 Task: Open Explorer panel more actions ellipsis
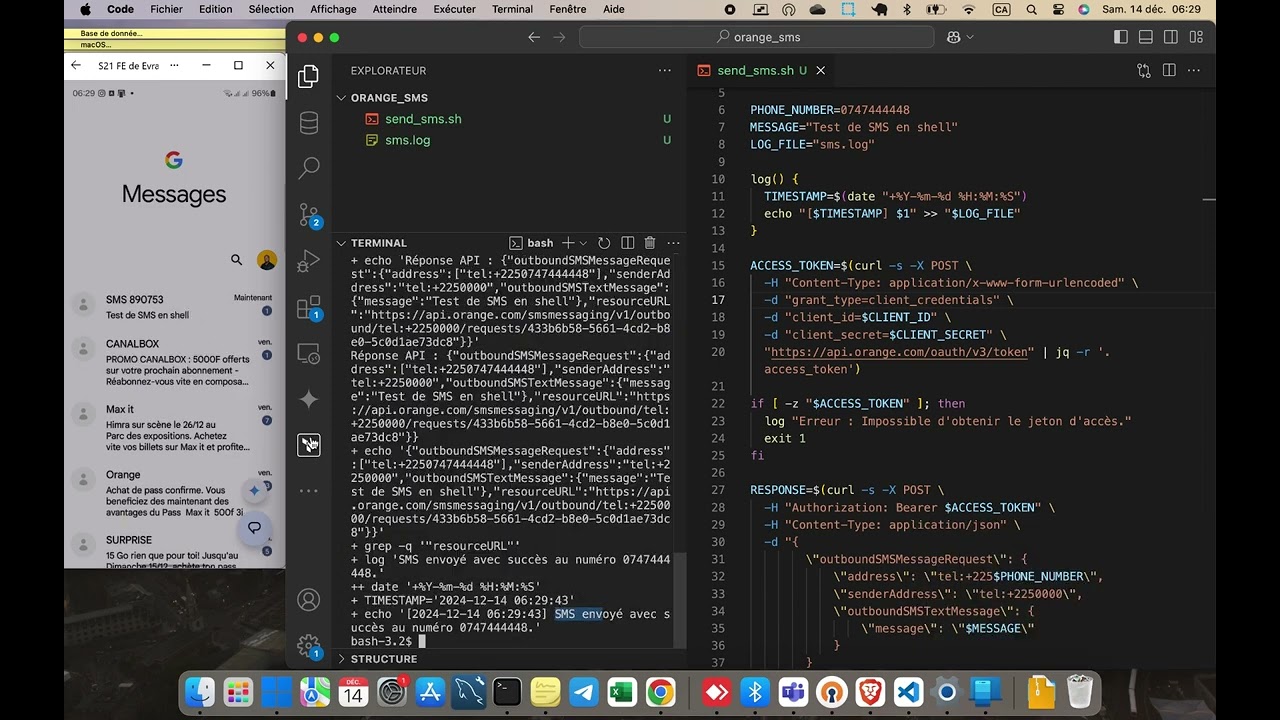(x=665, y=71)
